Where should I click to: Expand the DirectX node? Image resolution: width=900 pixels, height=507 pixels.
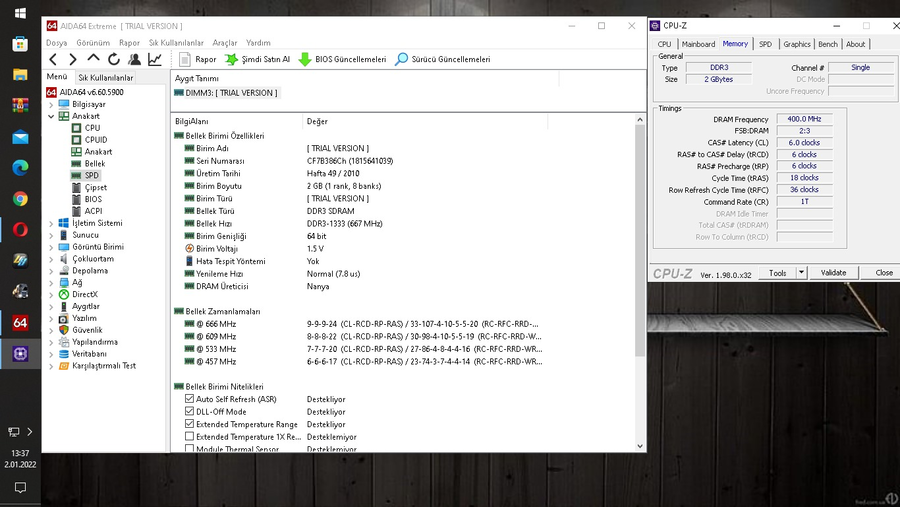[x=51, y=295]
